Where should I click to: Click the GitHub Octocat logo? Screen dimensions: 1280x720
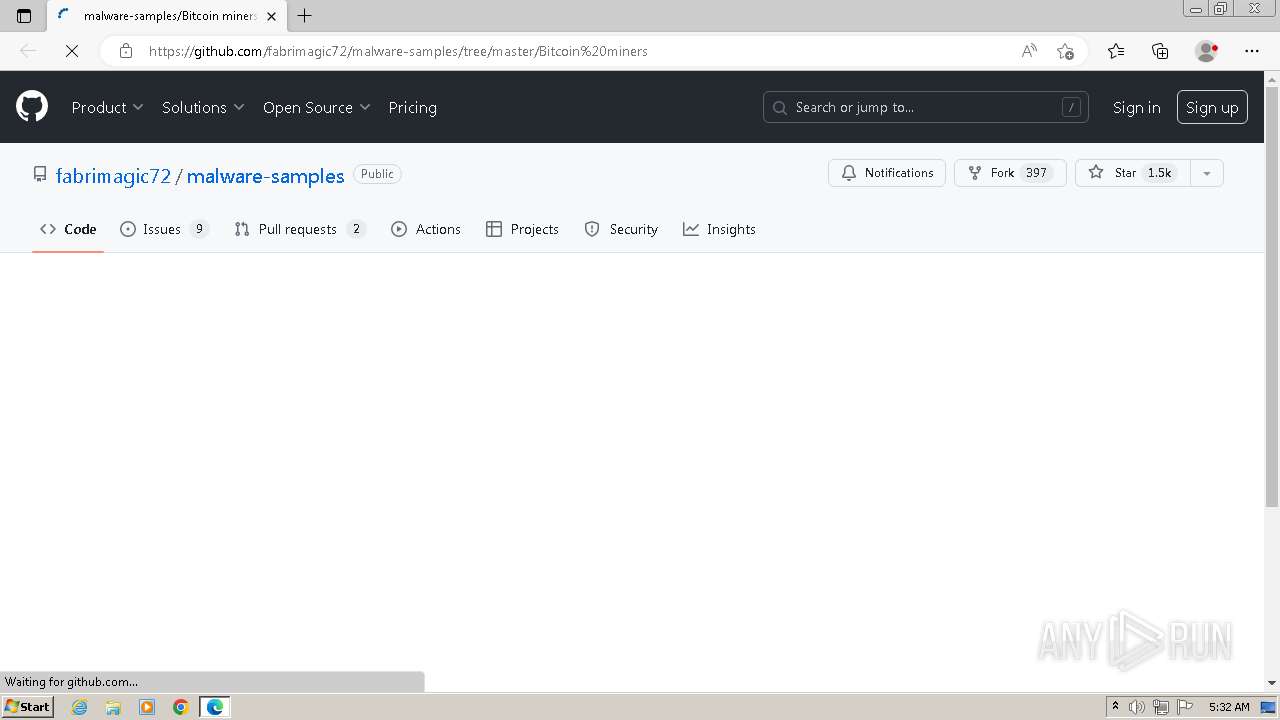coord(32,107)
